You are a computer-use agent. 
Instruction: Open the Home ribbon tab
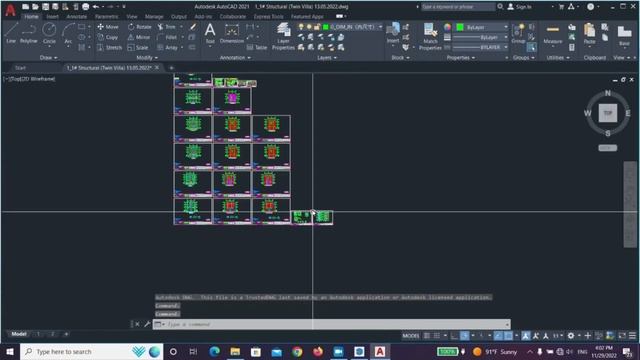31,16
